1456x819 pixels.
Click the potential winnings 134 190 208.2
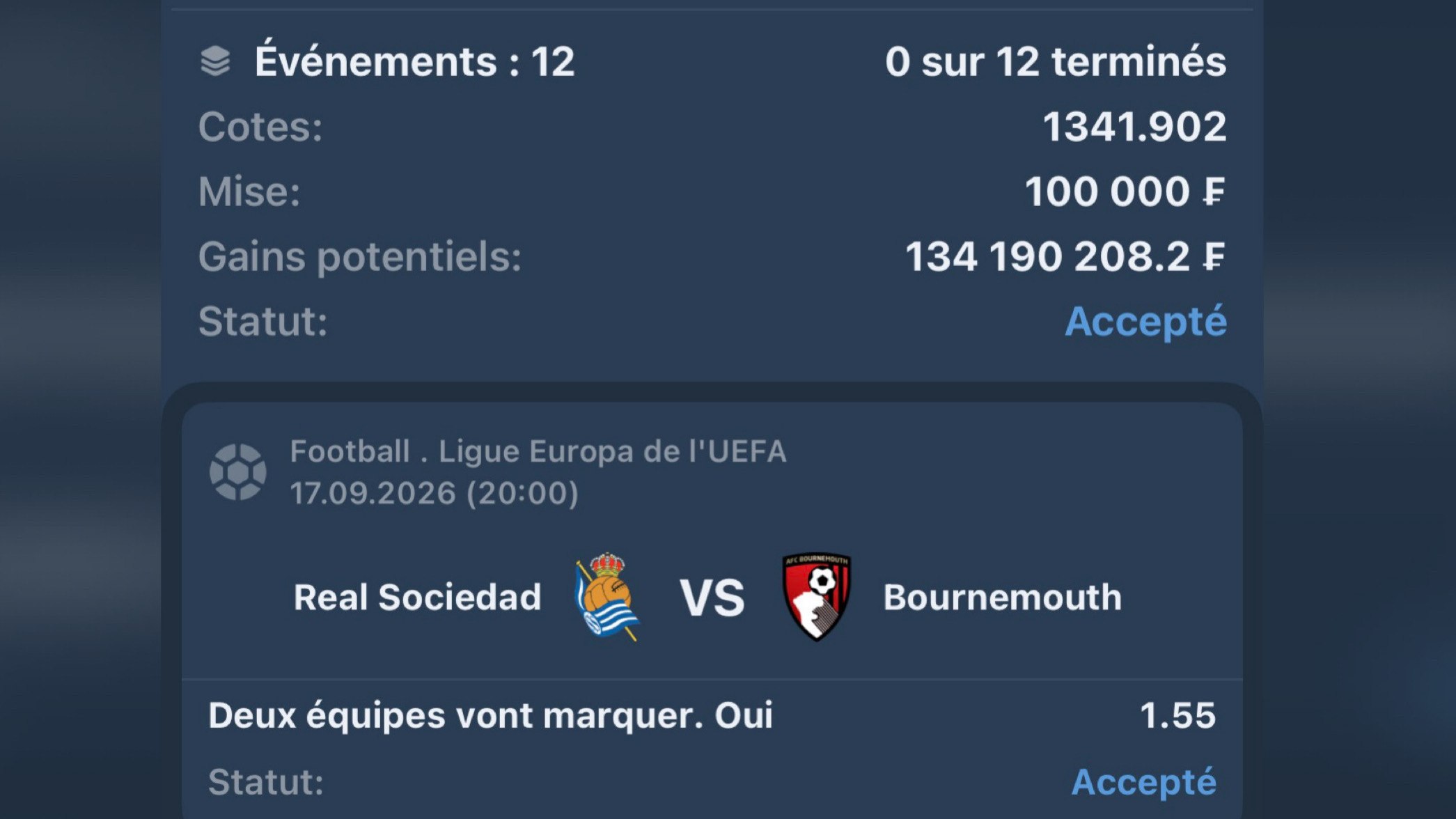[x=1048, y=256]
